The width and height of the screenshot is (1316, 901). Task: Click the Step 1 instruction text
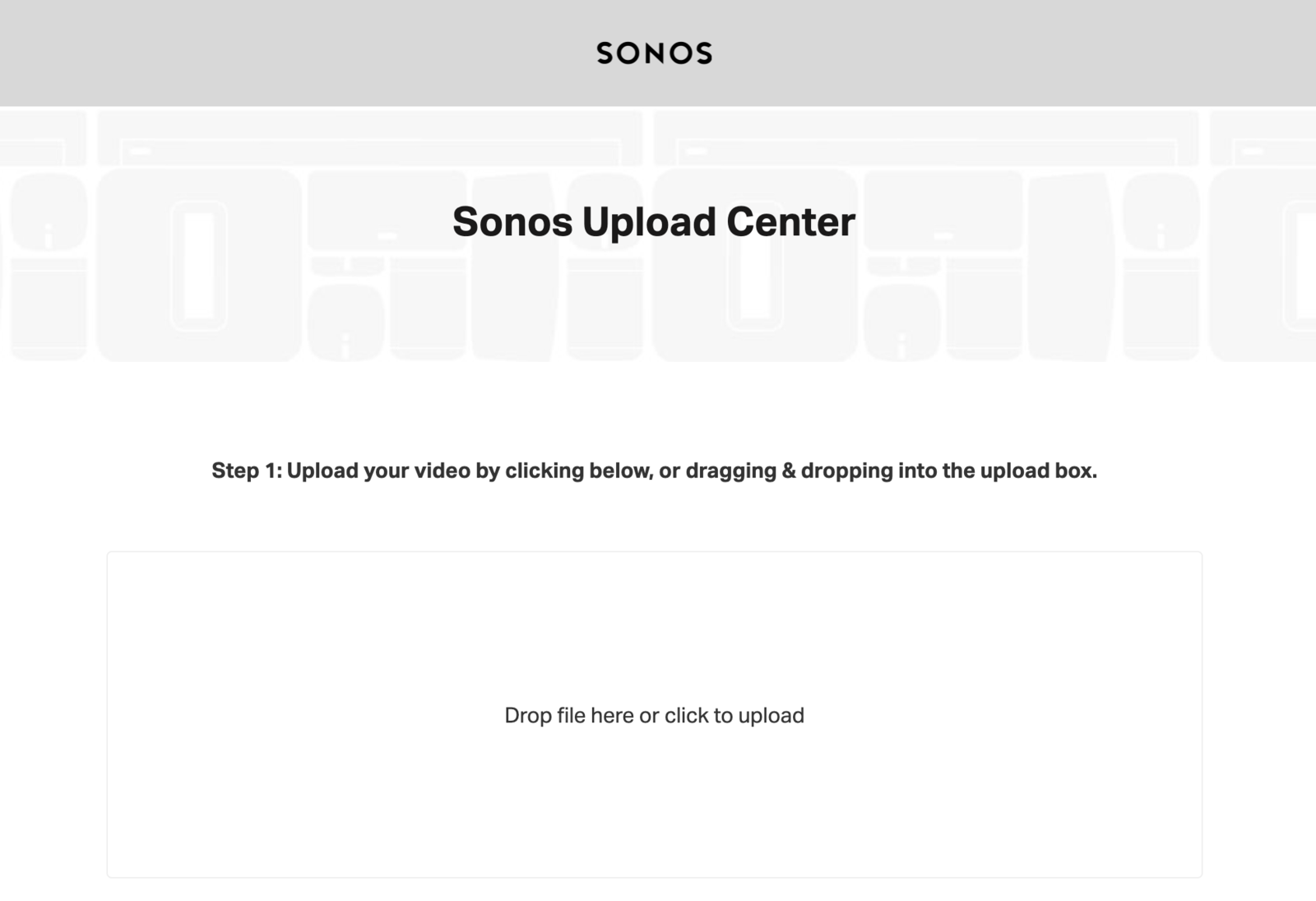tap(656, 471)
